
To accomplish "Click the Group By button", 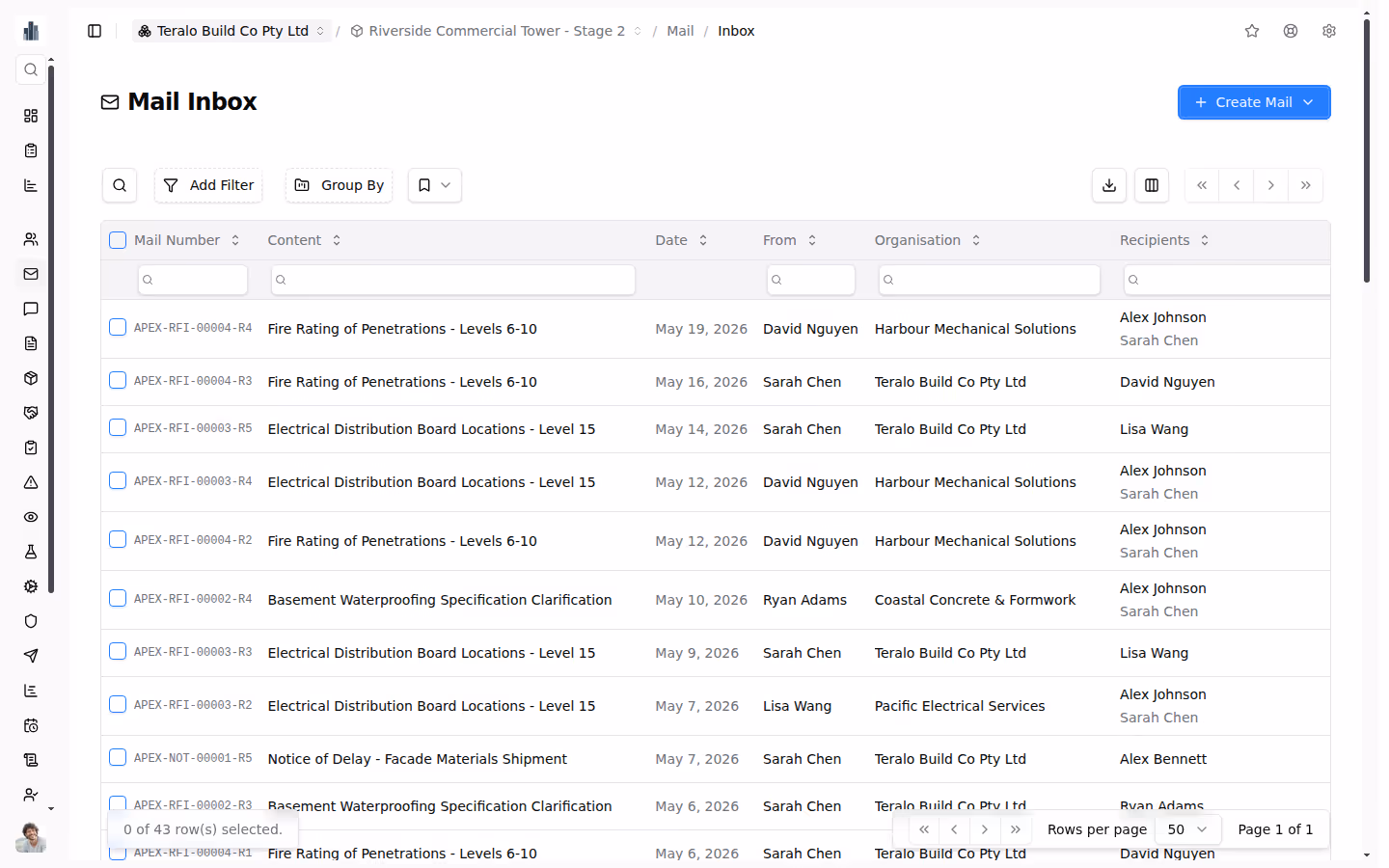I will coord(340,185).
